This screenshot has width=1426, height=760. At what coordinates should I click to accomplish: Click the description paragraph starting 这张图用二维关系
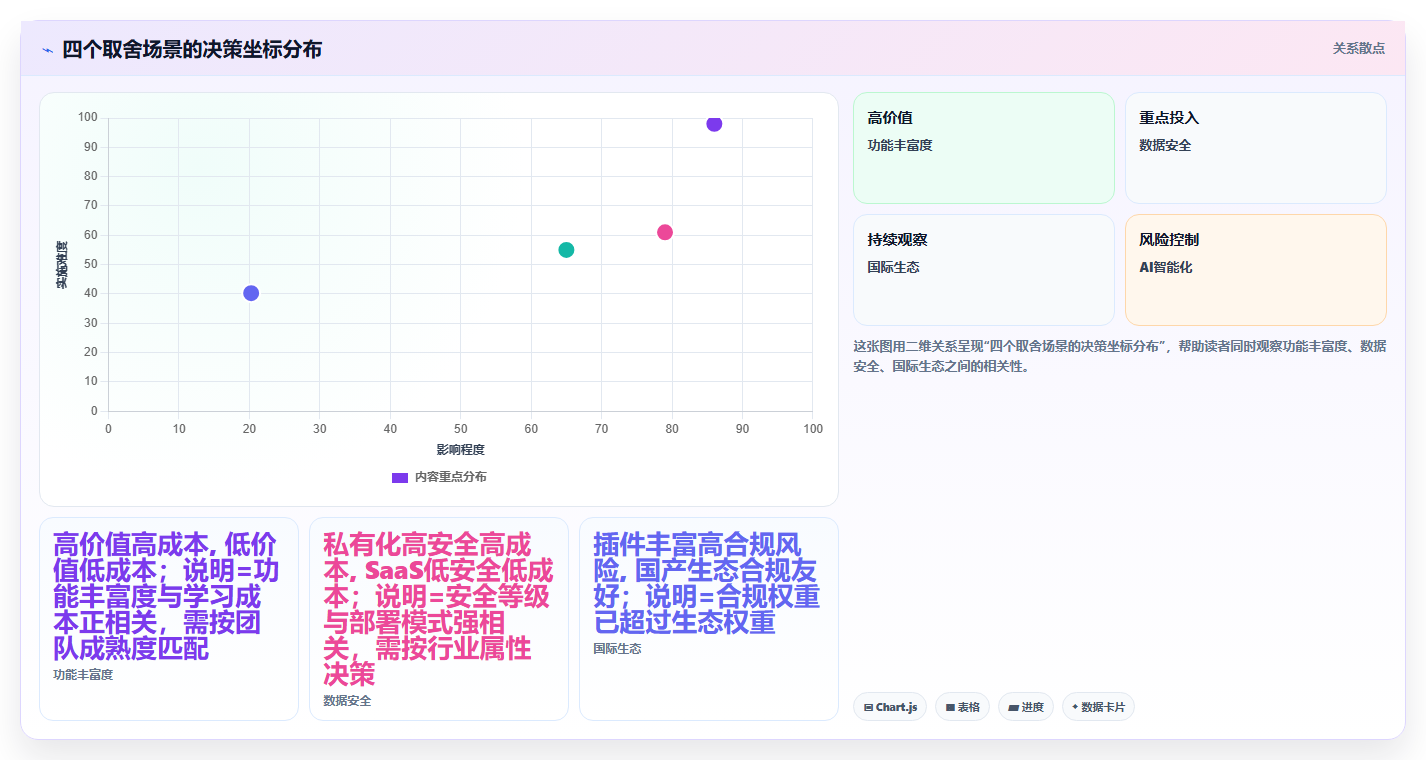tap(1119, 356)
